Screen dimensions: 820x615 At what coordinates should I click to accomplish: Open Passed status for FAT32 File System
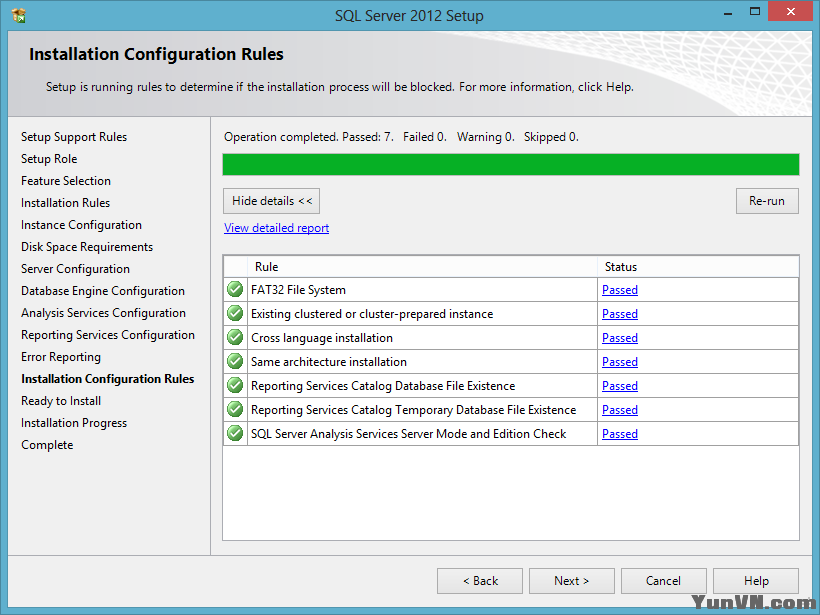(x=620, y=290)
